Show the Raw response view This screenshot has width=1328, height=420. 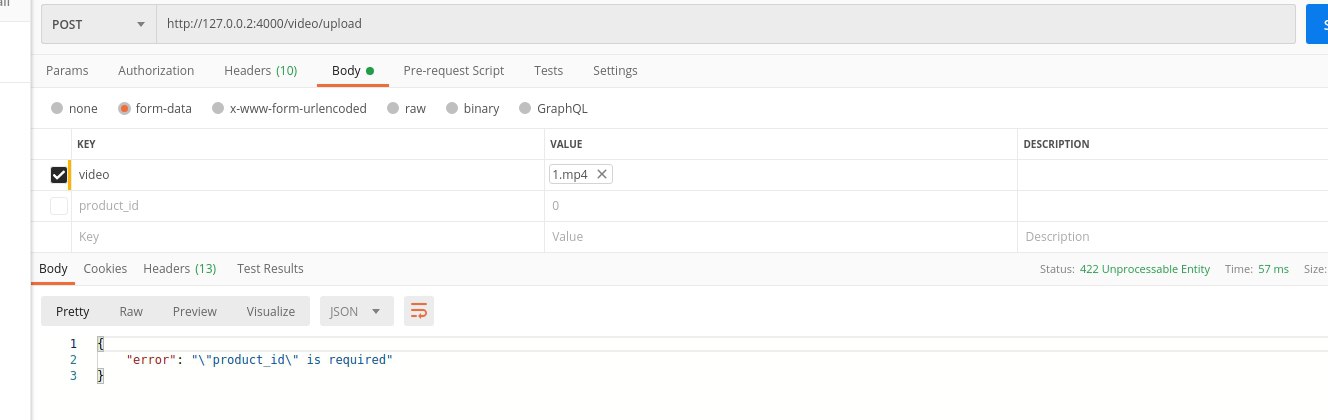point(131,311)
